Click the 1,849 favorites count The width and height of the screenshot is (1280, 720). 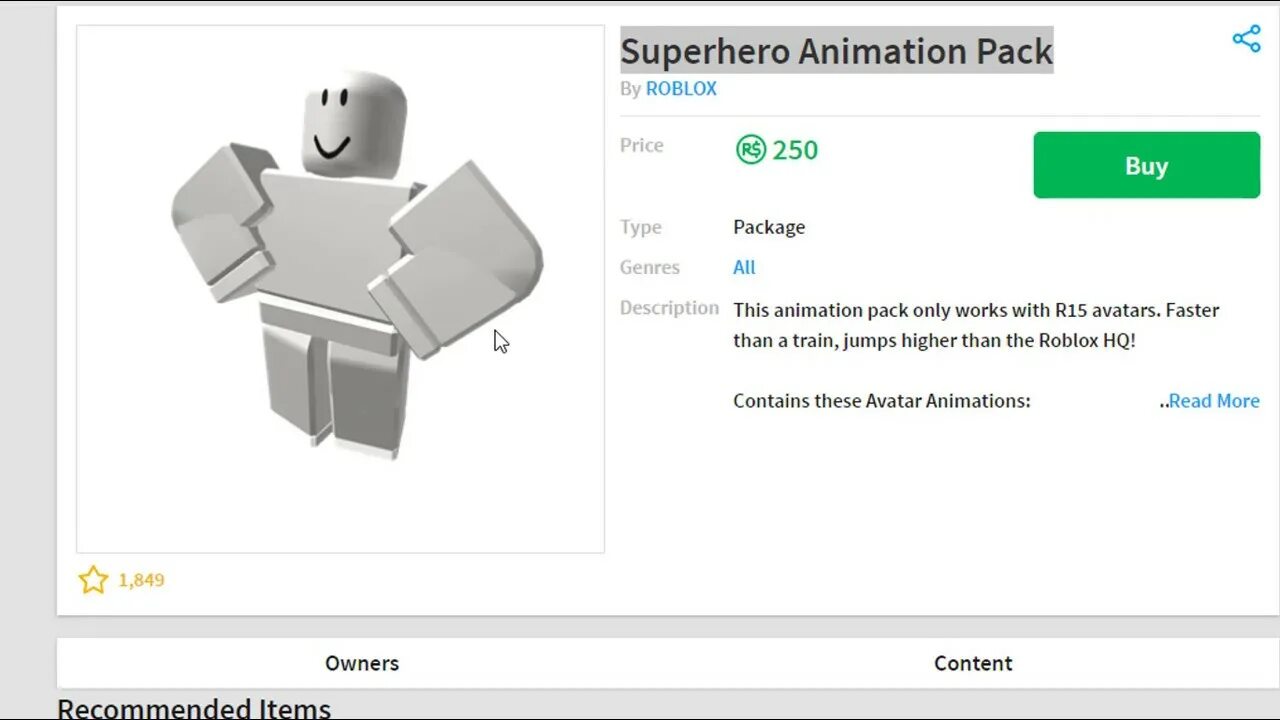click(x=141, y=580)
